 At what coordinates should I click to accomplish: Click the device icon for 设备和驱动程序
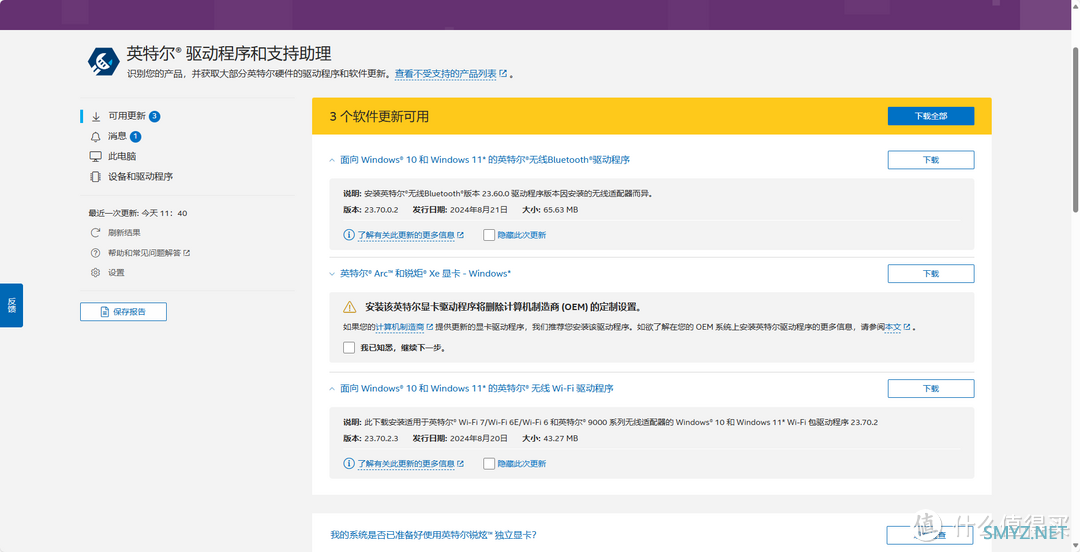(x=96, y=176)
